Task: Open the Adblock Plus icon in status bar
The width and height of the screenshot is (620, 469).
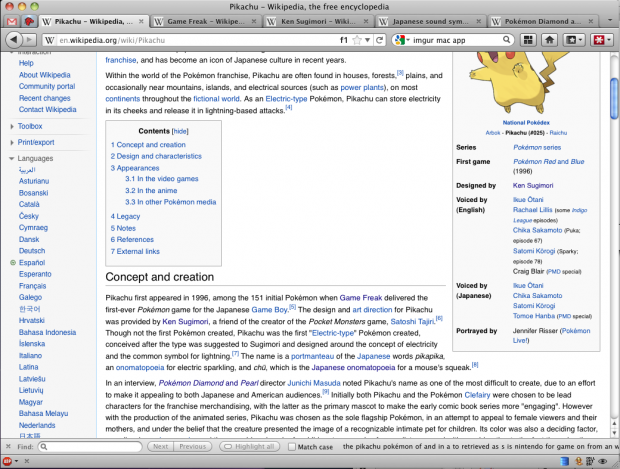Action: click(x=9, y=461)
